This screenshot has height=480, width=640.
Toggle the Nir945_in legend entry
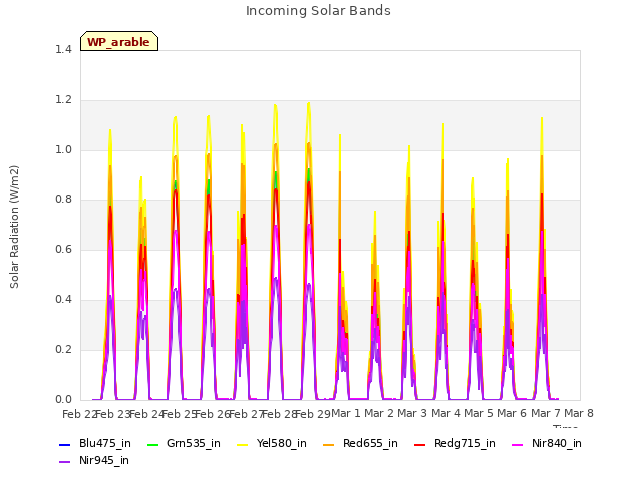click(x=94, y=460)
